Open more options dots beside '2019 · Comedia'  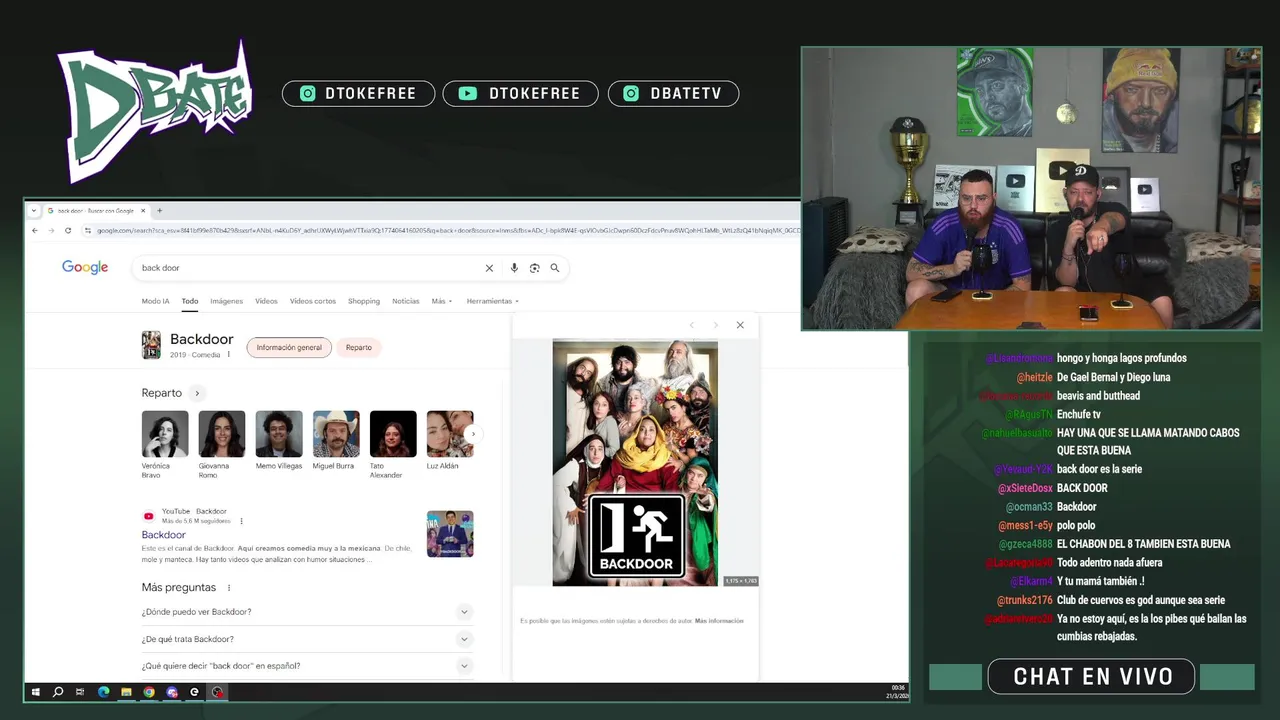coord(228,355)
